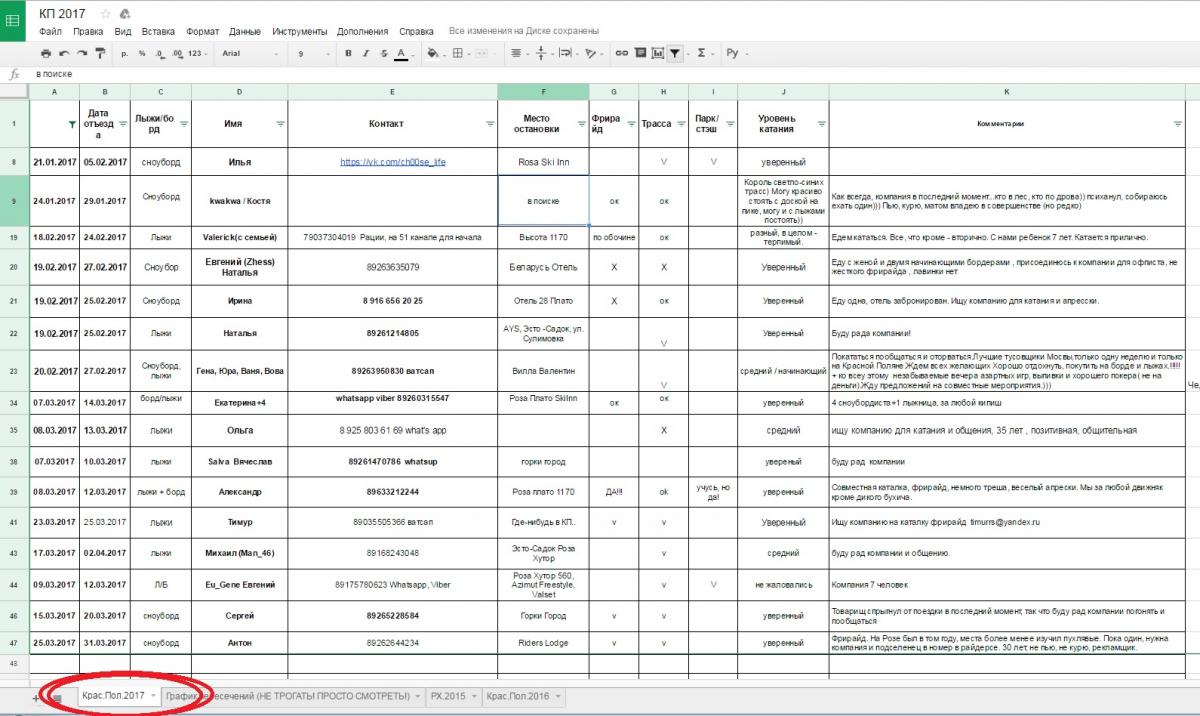Image resolution: width=1200 pixels, height=716 pixels.
Task: Open the Σ functions menu
Action: pyautogui.click(x=704, y=53)
